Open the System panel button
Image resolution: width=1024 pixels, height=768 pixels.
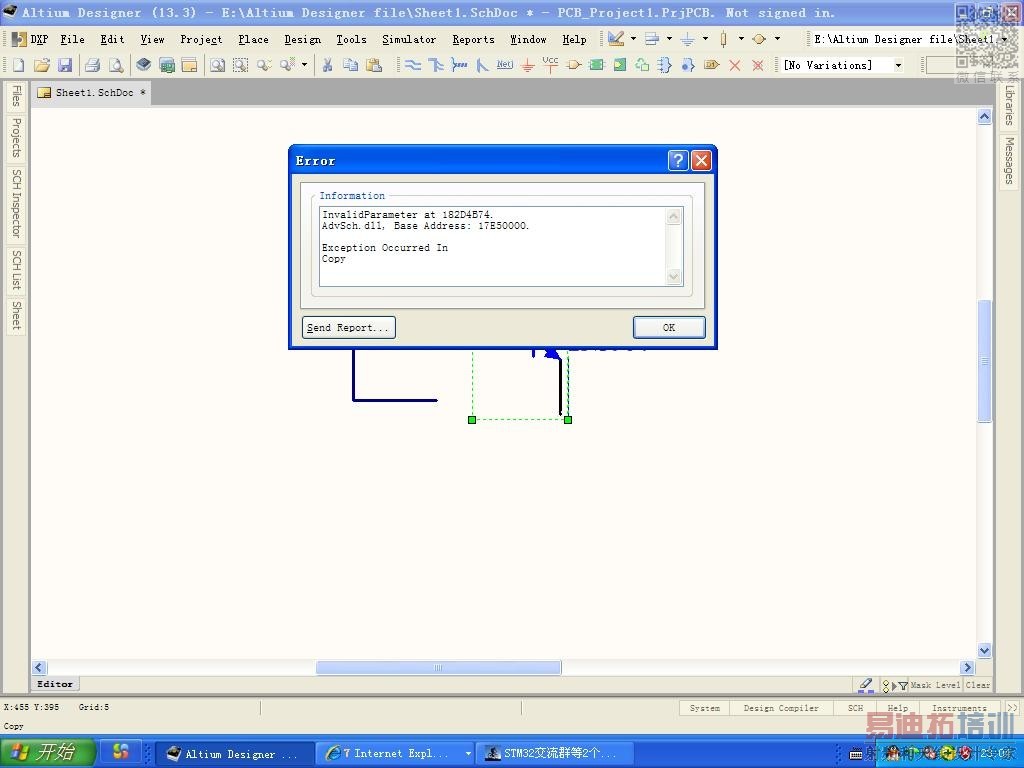pos(705,708)
